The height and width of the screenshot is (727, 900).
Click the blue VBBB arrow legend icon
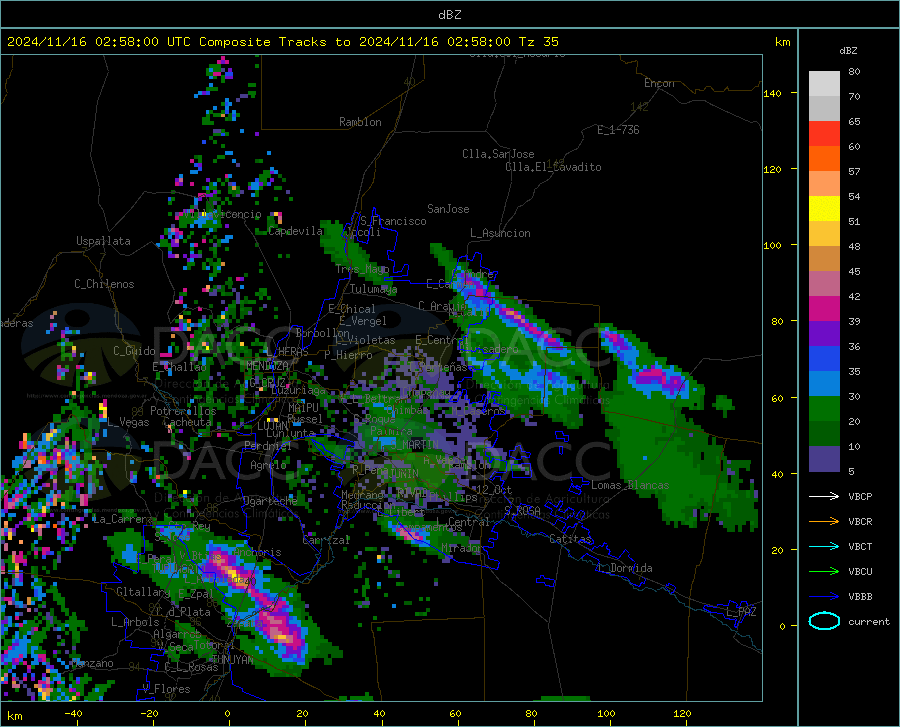coord(824,597)
